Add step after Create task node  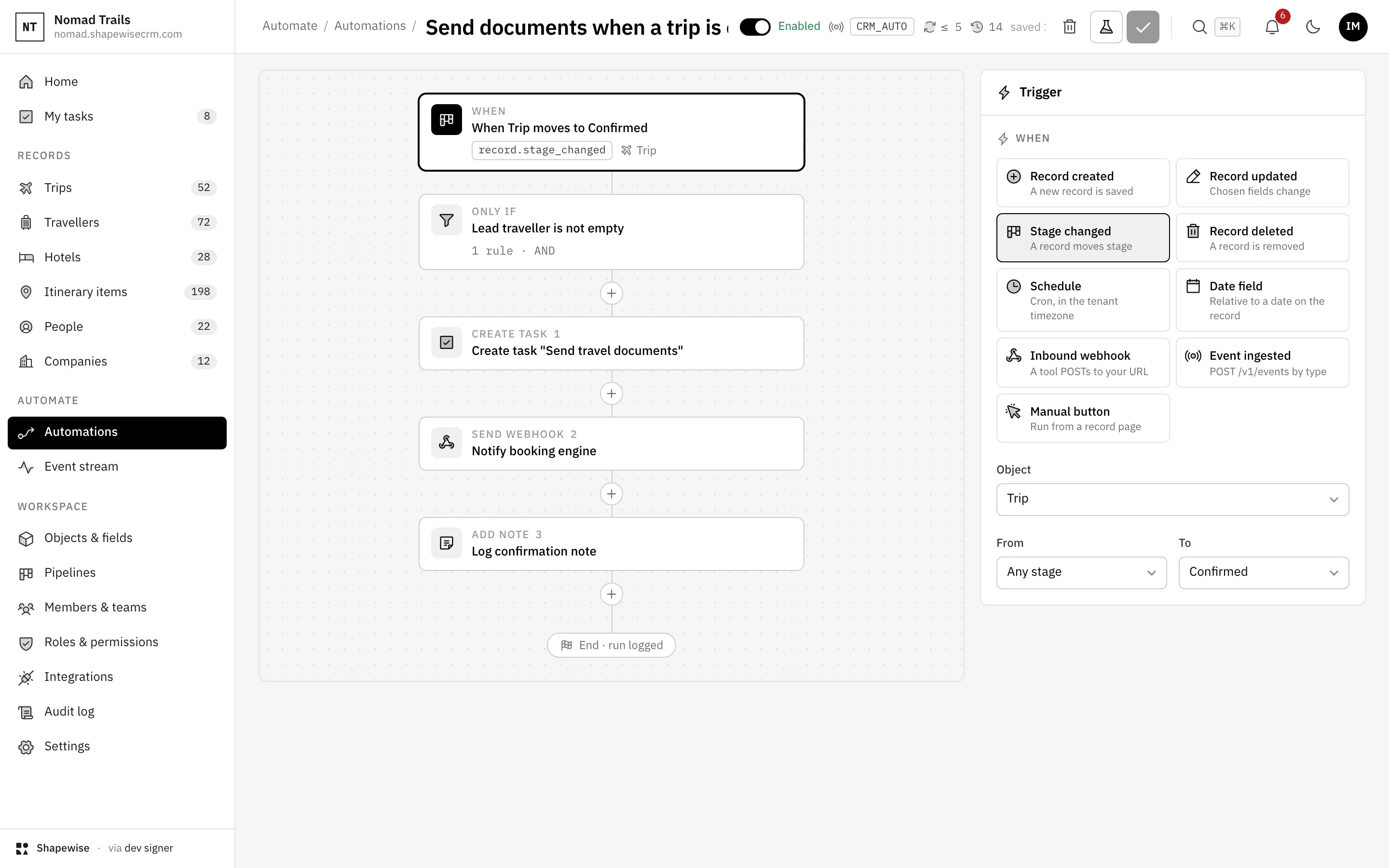(x=611, y=394)
